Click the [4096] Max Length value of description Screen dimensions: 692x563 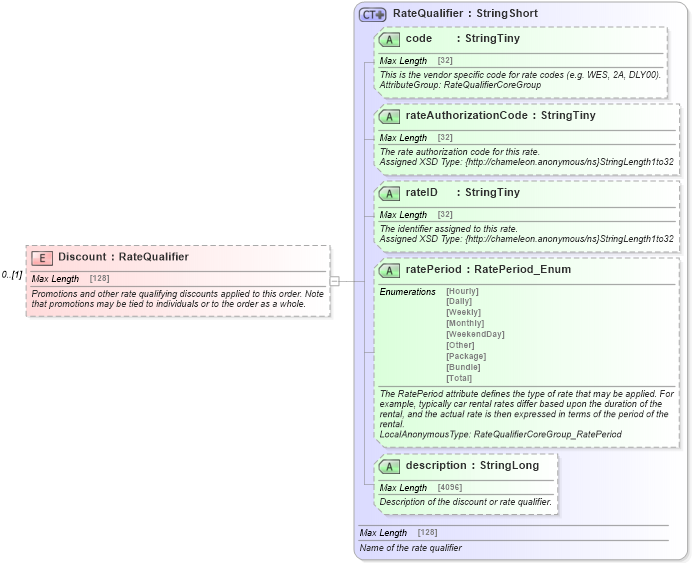pos(450,488)
